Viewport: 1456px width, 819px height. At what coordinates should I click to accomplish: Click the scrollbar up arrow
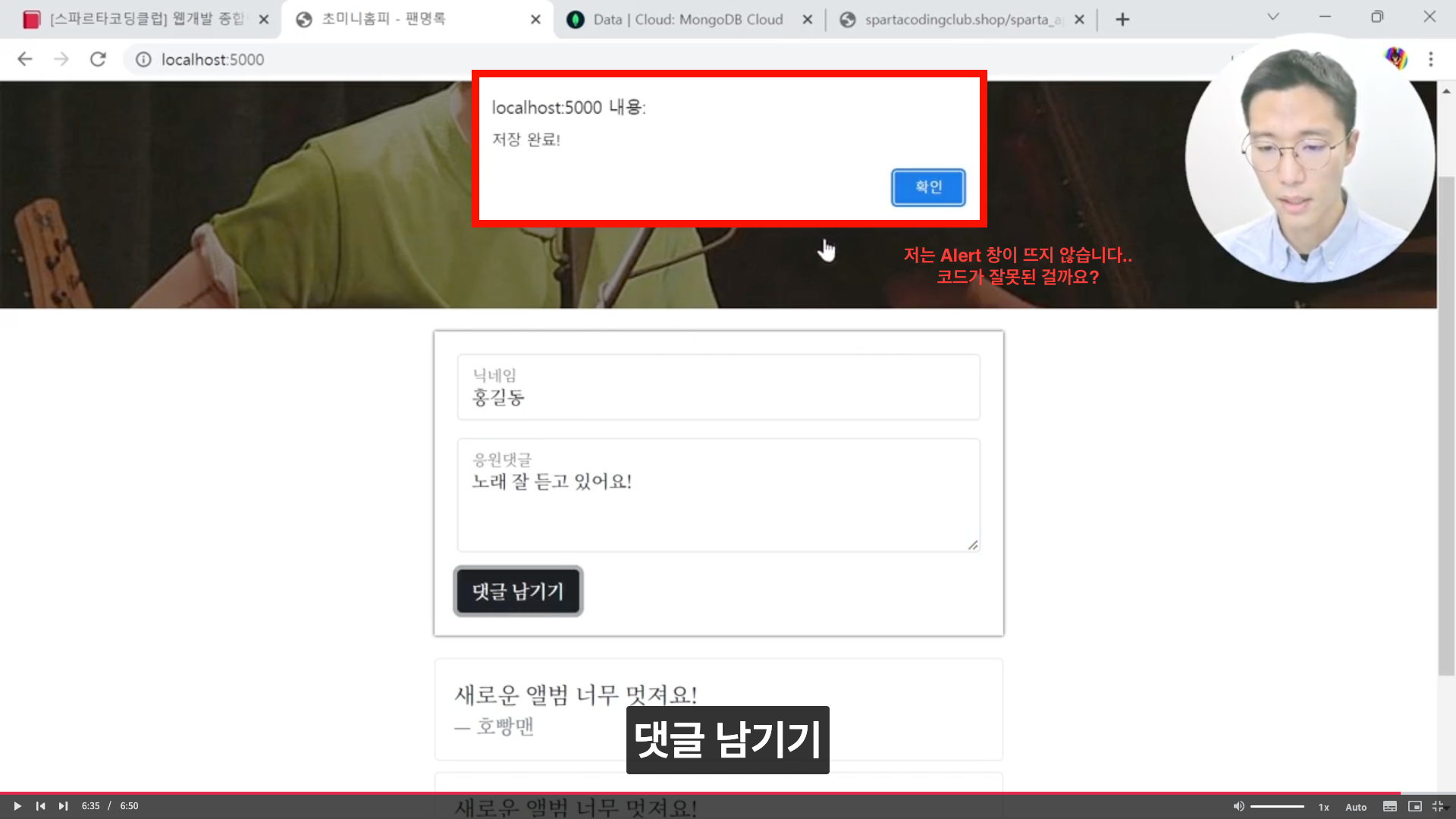(x=1446, y=91)
